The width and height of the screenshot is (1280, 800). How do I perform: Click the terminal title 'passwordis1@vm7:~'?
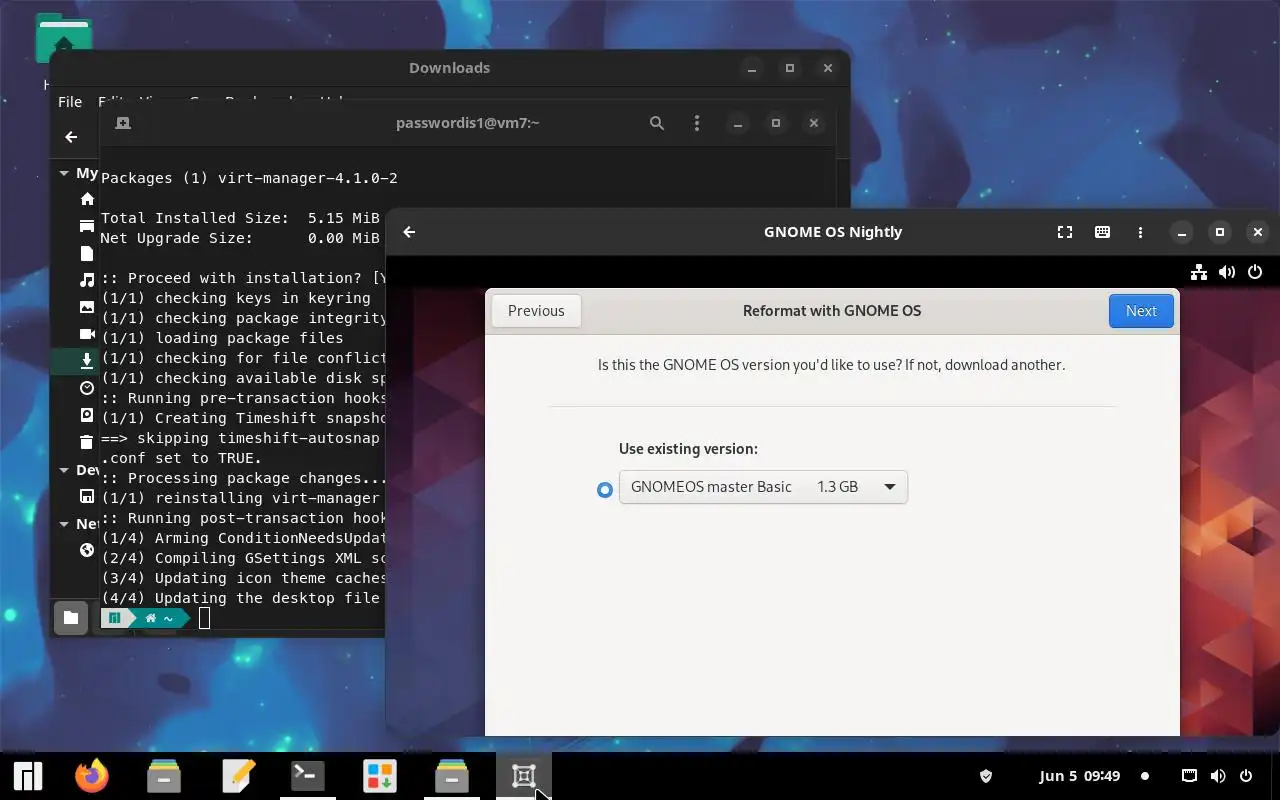pos(468,123)
